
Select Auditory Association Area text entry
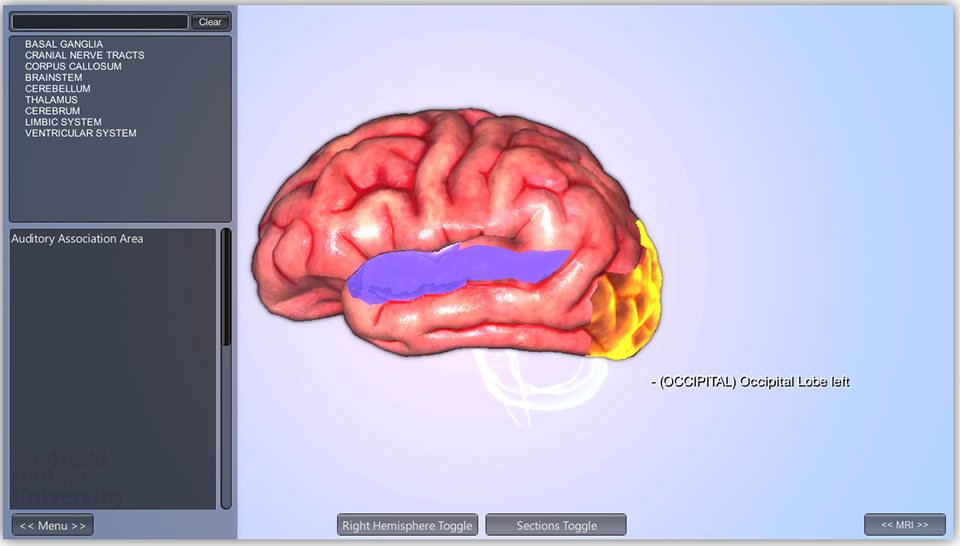(x=77, y=239)
